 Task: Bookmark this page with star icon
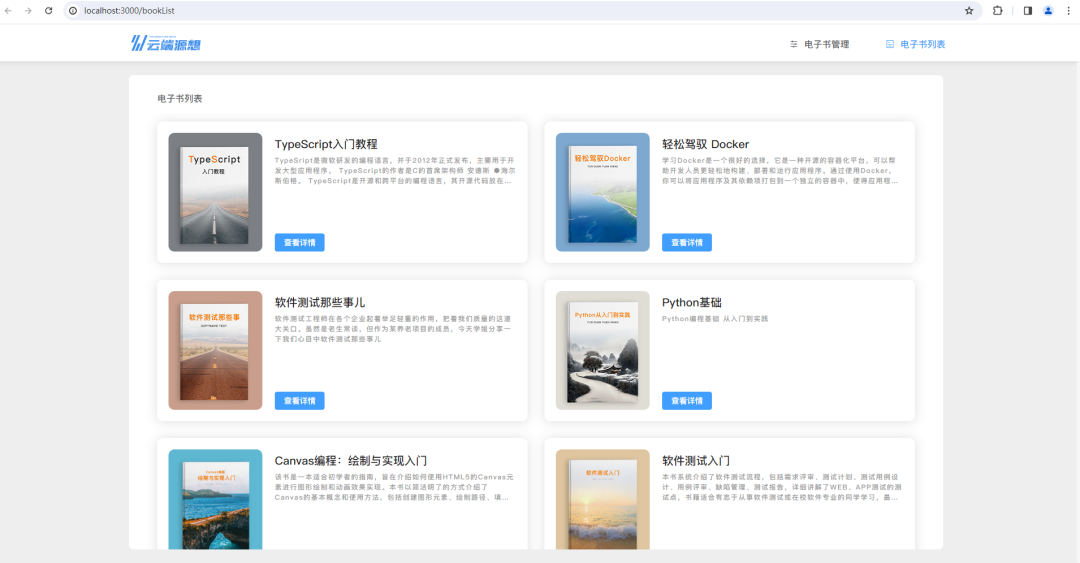tap(969, 11)
